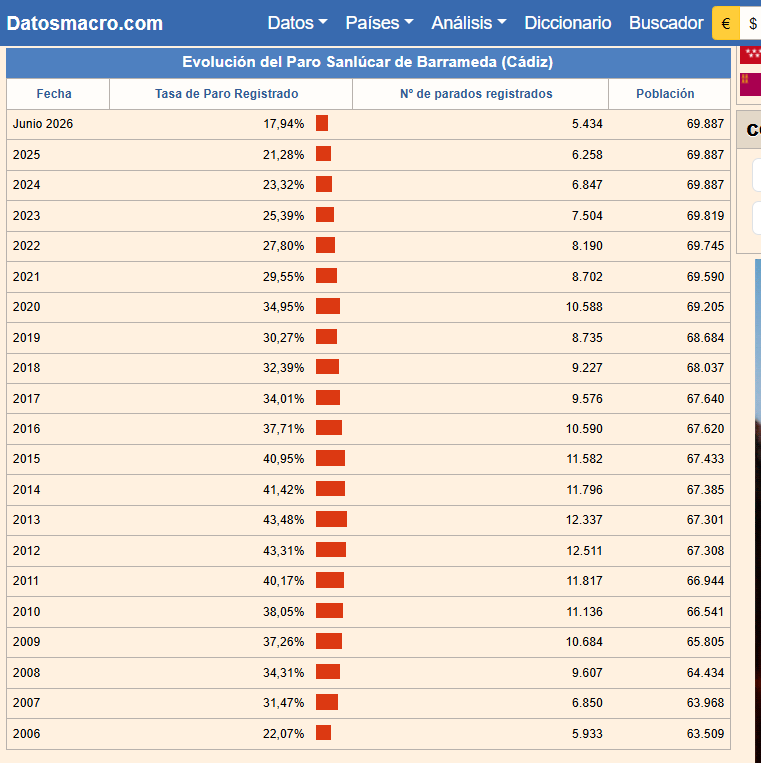This screenshot has width=761, height=763.
Task: Select the 69.819 population value
Action: [706, 215]
